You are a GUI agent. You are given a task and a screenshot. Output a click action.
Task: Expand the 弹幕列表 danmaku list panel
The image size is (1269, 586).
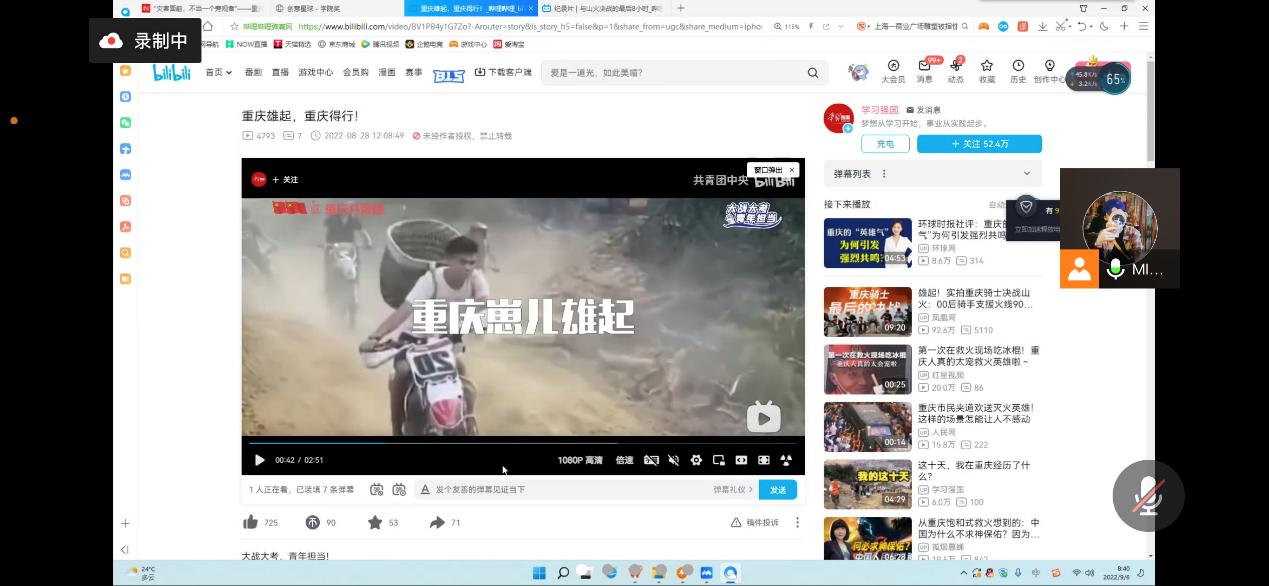click(1028, 173)
